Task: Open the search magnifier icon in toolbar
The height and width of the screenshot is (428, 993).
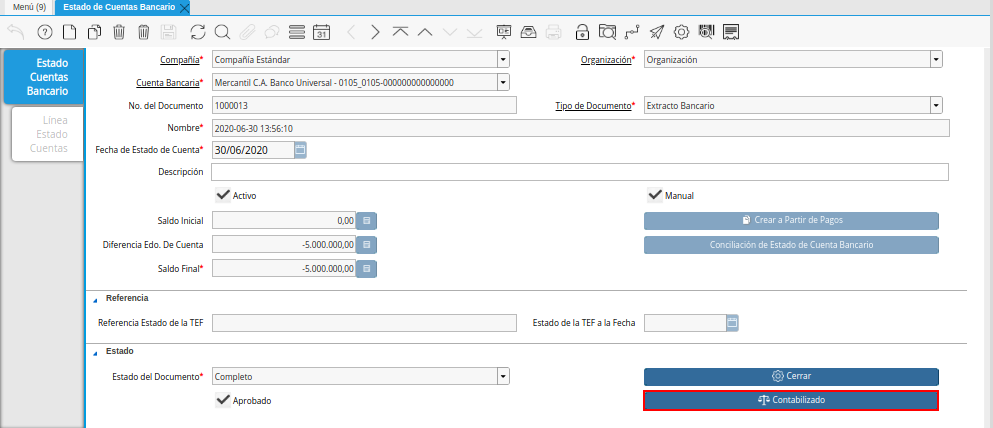Action: coord(222,32)
